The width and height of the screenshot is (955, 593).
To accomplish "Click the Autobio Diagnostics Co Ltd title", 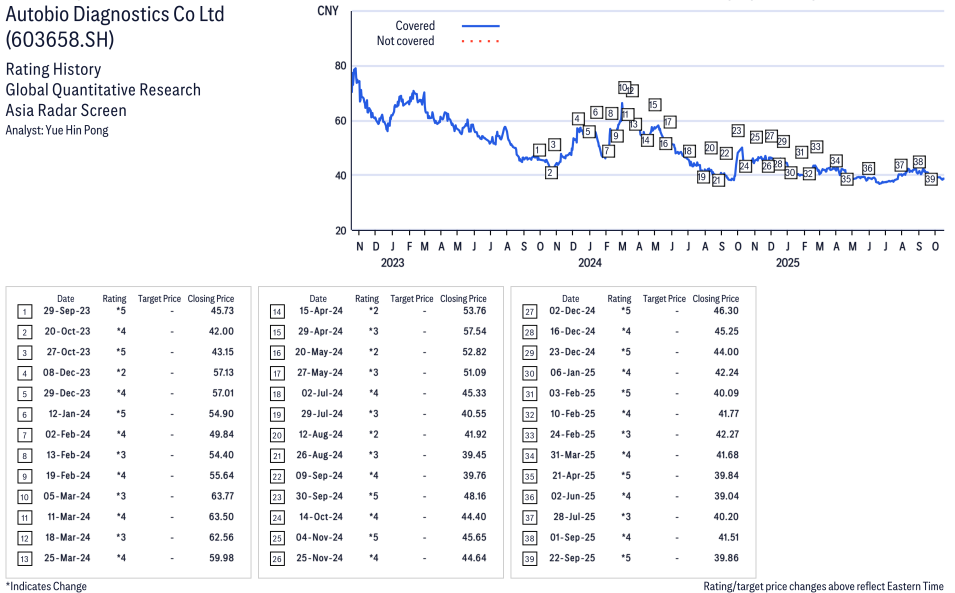I will (115, 15).
